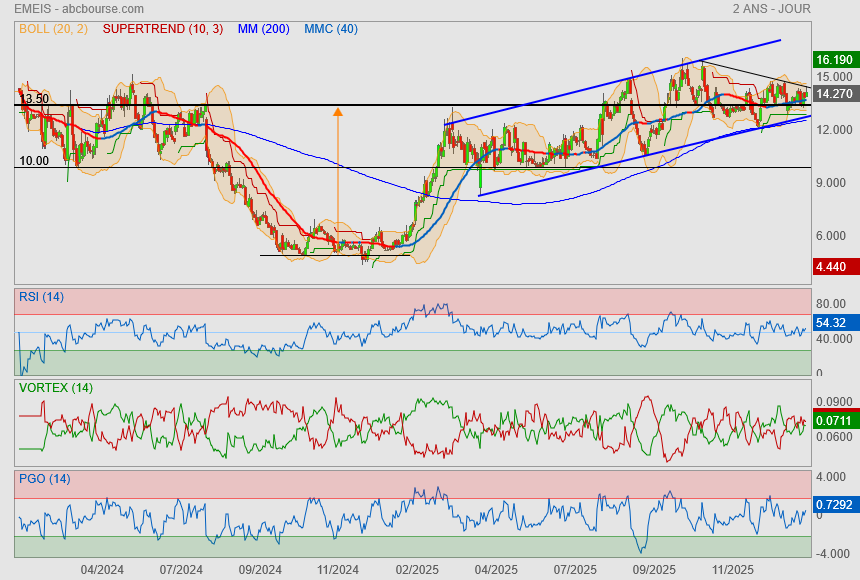Click the EMEIS - abcbourse.com title
Viewport: 860px width, 580px height.
(79, 9)
